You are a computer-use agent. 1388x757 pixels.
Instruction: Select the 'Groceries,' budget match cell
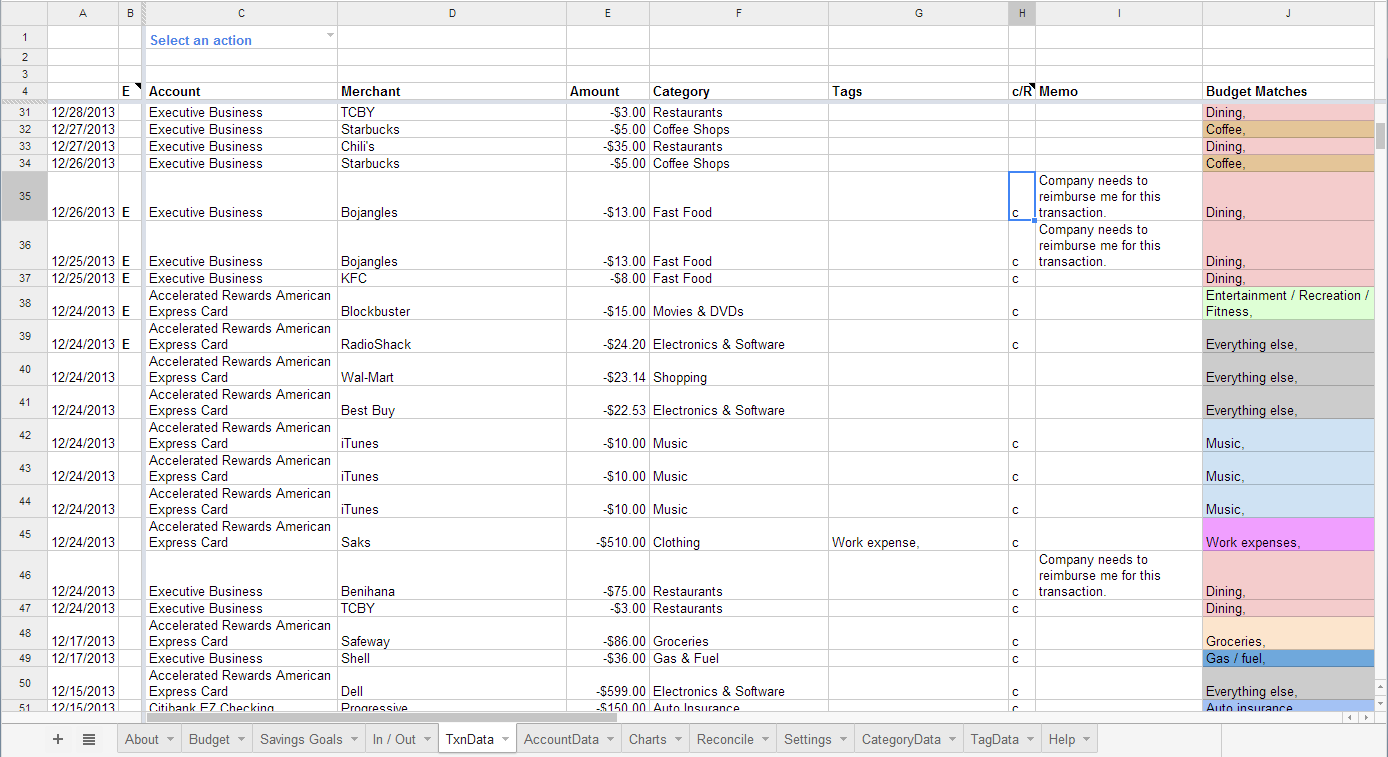tap(1288, 633)
